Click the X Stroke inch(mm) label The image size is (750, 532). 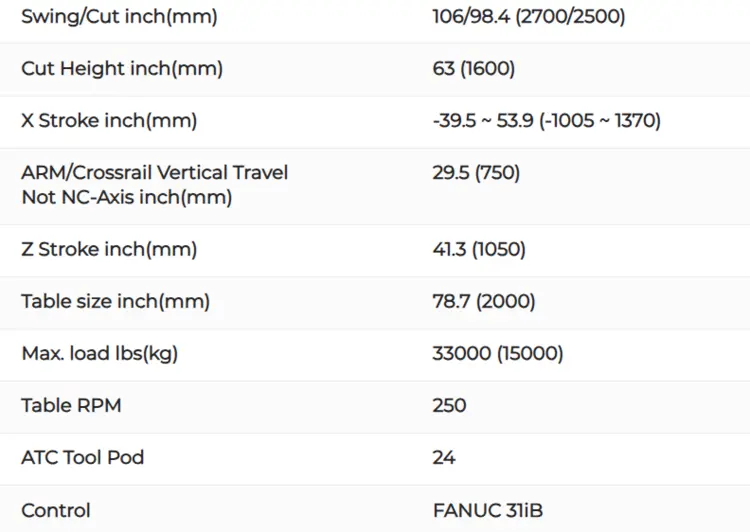pos(109,121)
